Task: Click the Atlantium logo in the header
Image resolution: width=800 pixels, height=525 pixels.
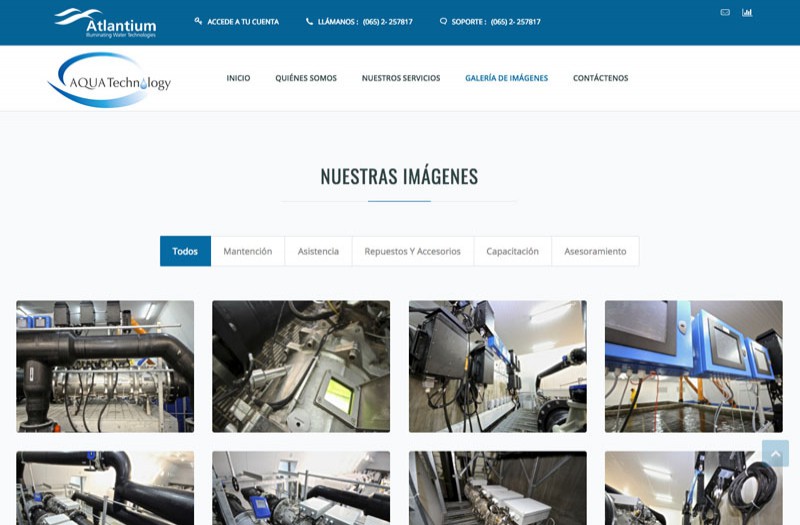Action: tap(105, 22)
